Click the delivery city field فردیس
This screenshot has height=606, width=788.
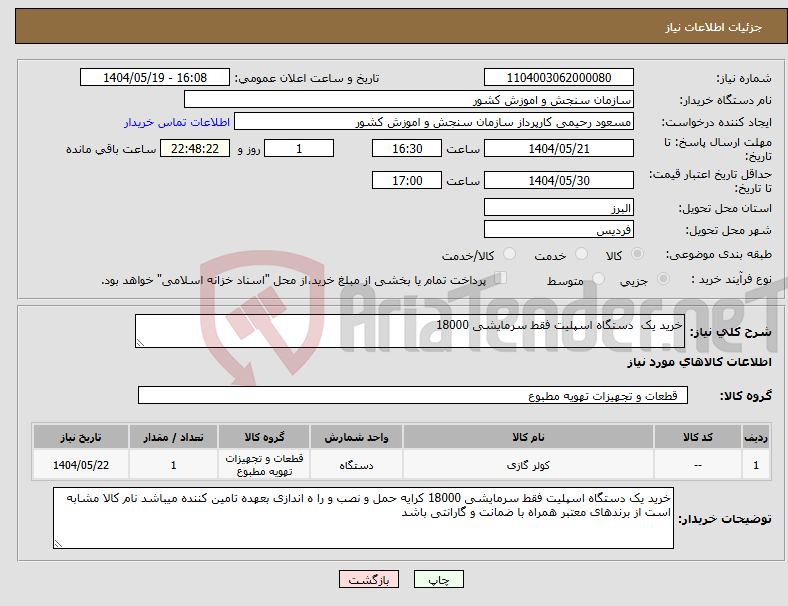click(558, 229)
